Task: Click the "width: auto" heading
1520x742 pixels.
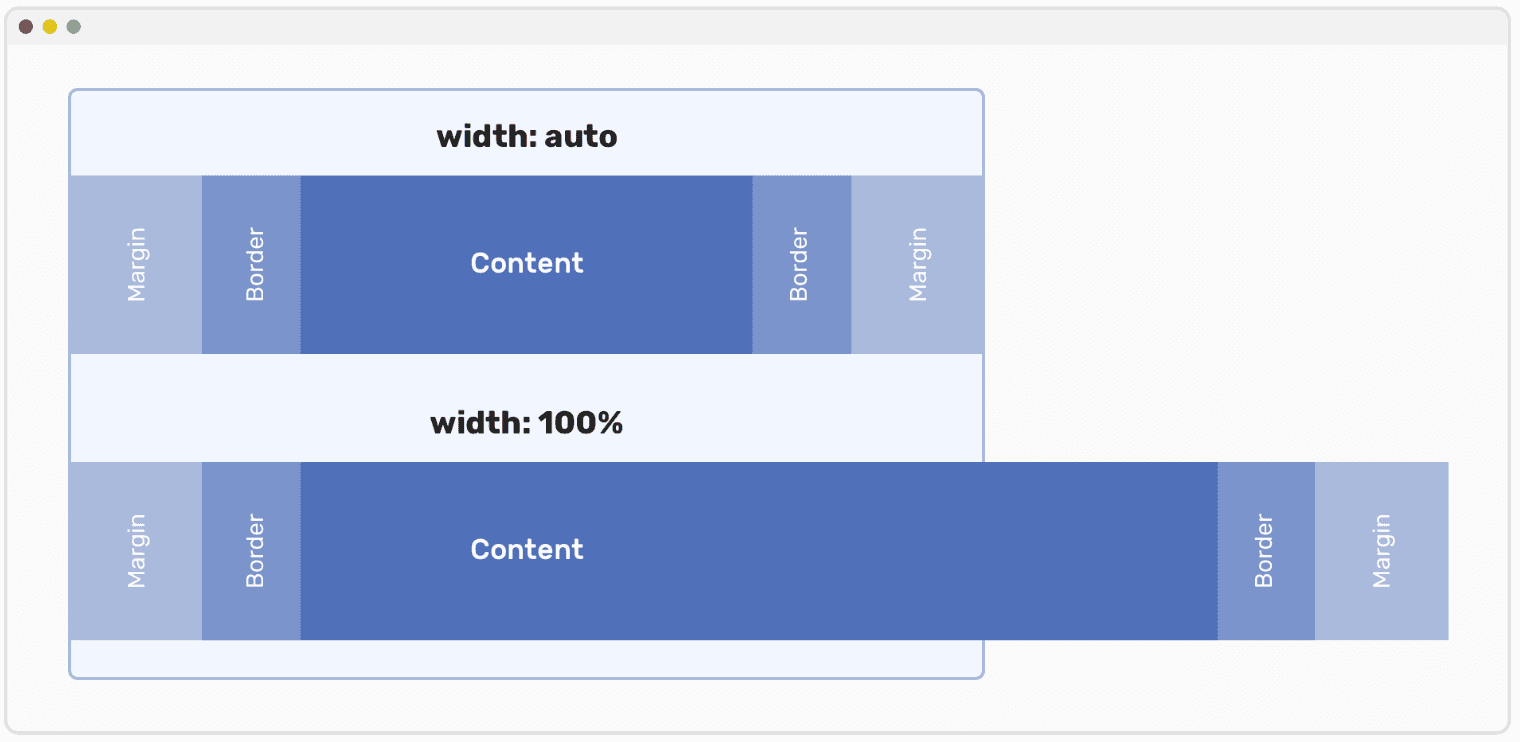Action: [x=527, y=137]
